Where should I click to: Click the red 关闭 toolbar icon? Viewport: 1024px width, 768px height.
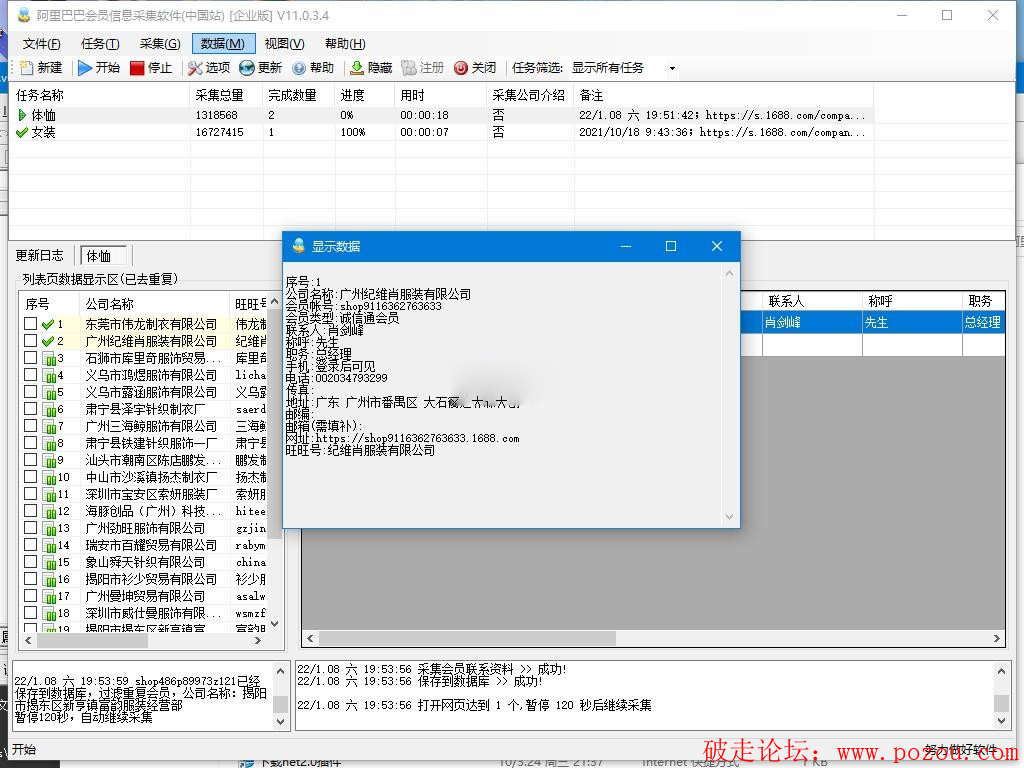[x=461, y=68]
